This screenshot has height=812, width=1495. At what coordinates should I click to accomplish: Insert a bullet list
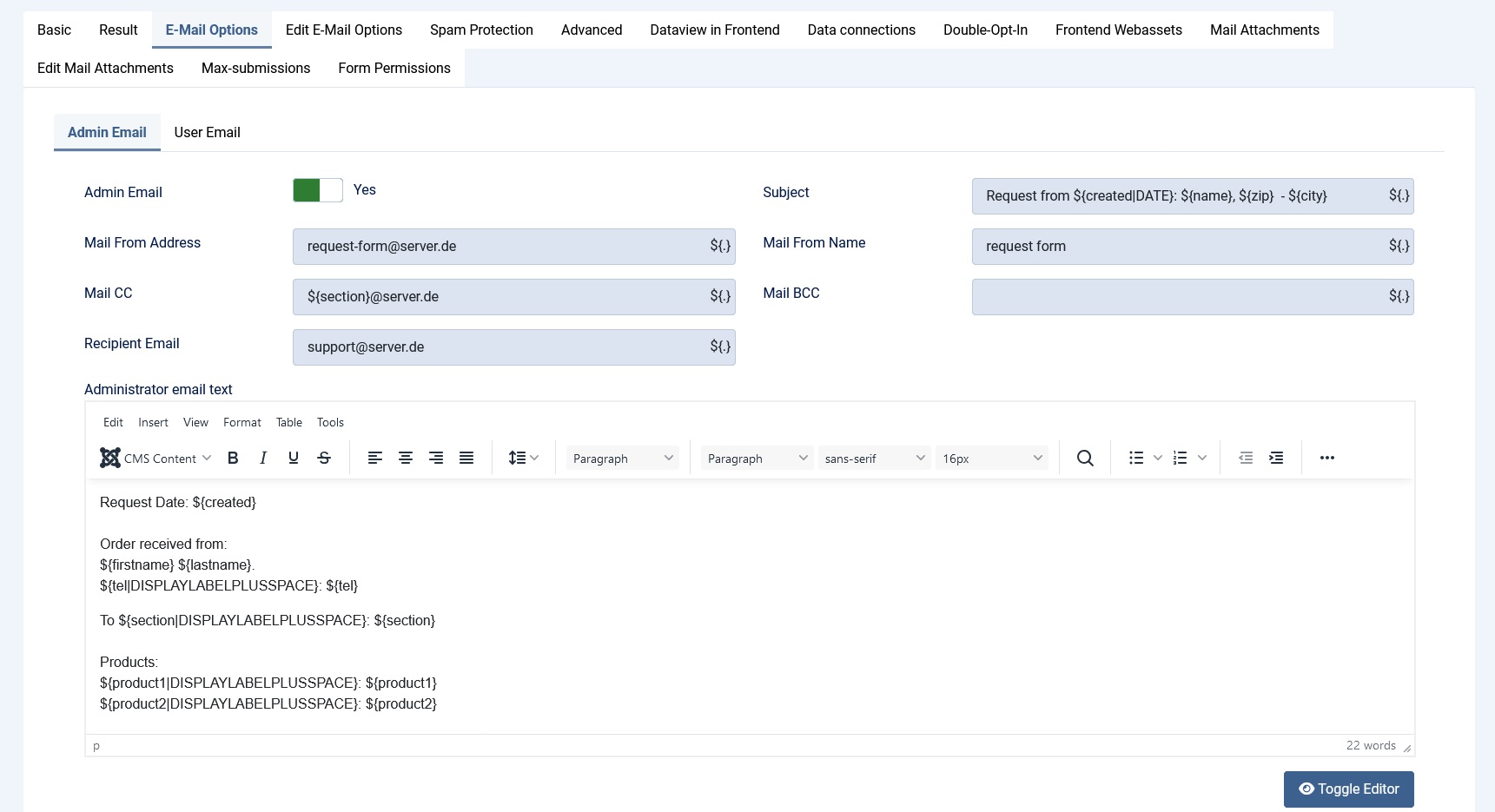click(1136, 458)
